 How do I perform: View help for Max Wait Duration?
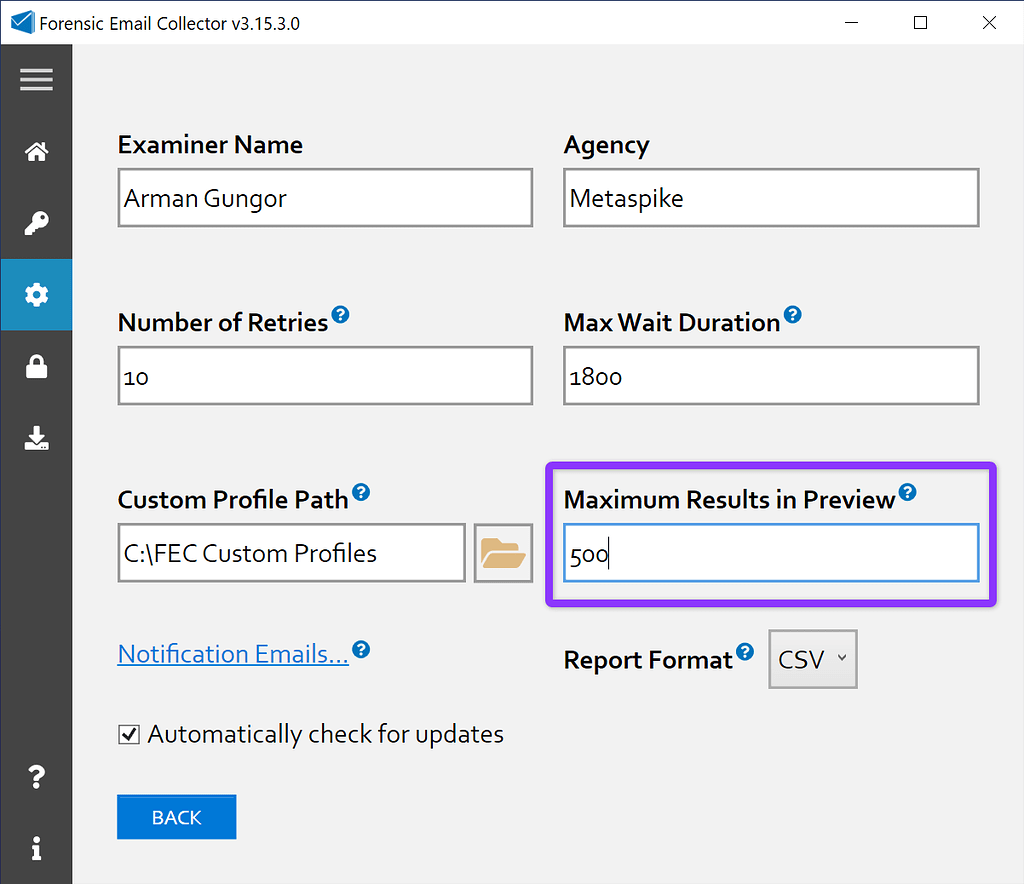coord(793,314)
